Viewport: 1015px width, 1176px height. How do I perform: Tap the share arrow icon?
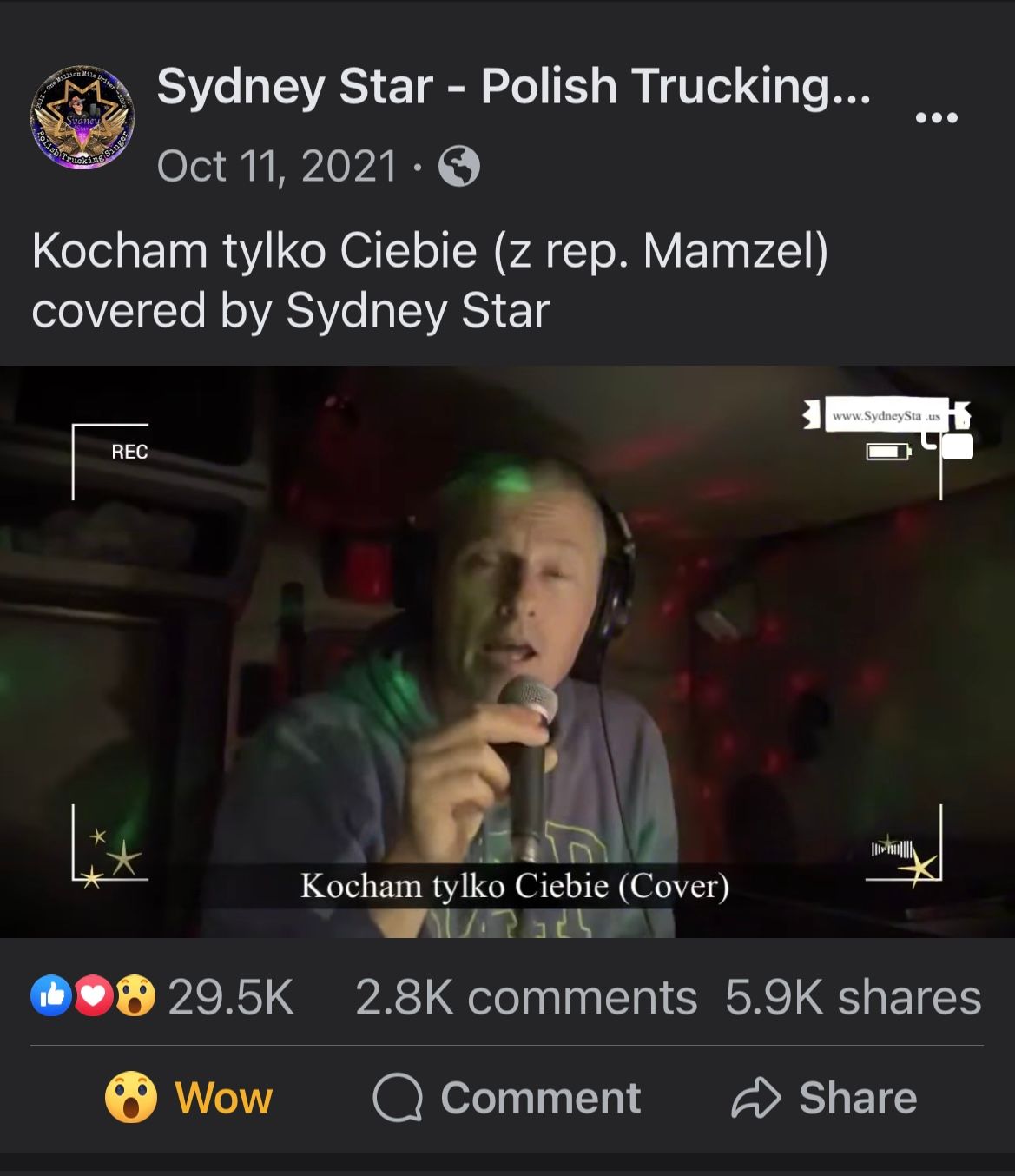click(756, 1098)
